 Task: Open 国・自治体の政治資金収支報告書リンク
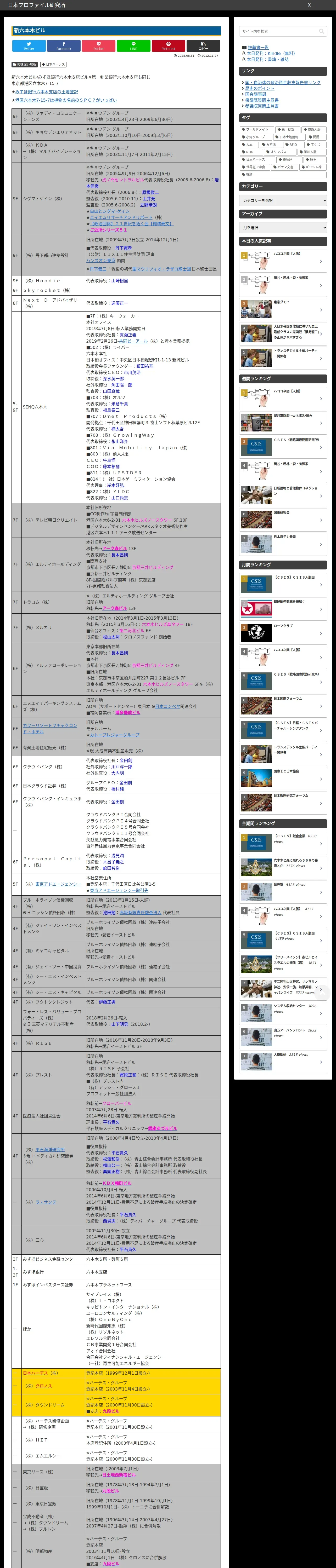(282, 83)
